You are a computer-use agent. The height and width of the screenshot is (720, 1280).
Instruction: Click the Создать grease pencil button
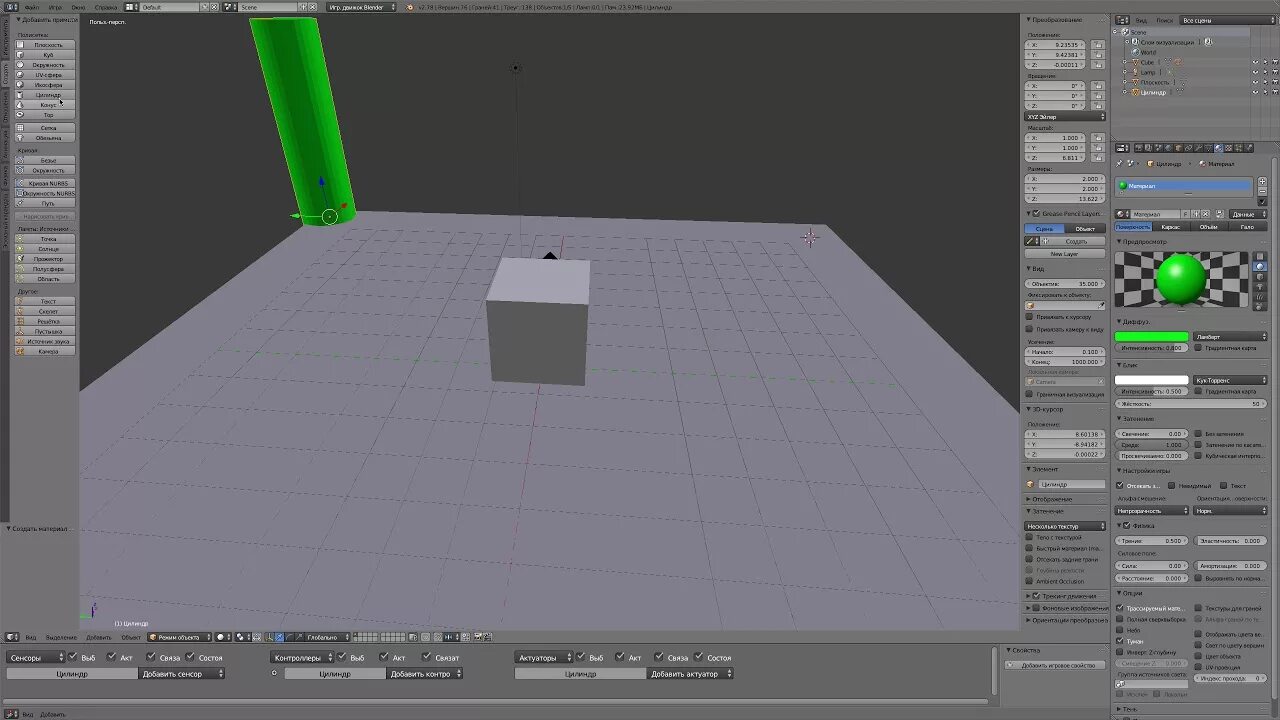1076,241
